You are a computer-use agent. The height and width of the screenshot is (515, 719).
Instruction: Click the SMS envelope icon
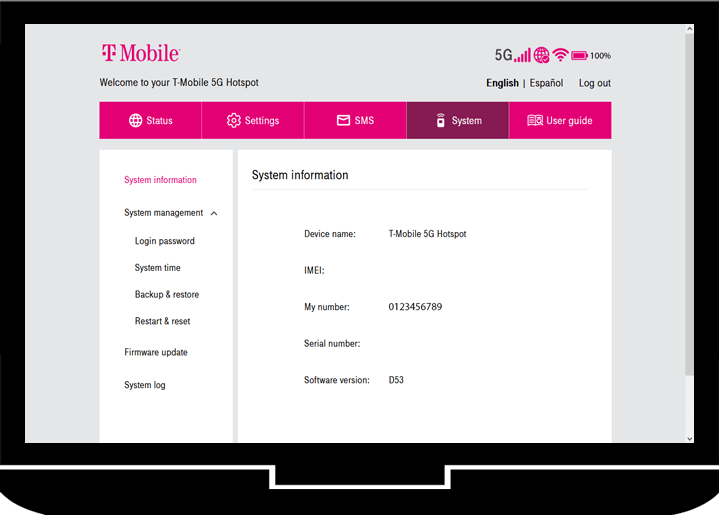tap(343, 121)
